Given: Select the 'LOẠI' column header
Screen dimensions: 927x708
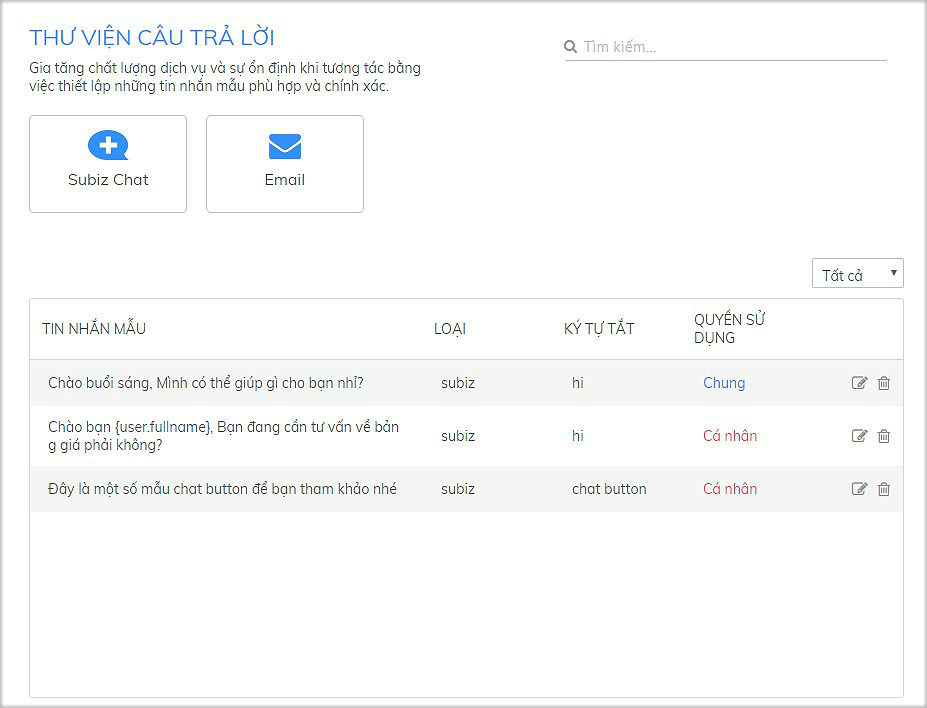Looking at the screenshot, I should [450, 329].
